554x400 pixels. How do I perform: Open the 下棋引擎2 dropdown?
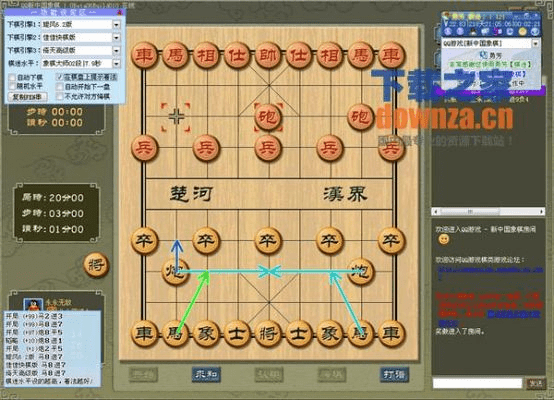click(116, 37)
